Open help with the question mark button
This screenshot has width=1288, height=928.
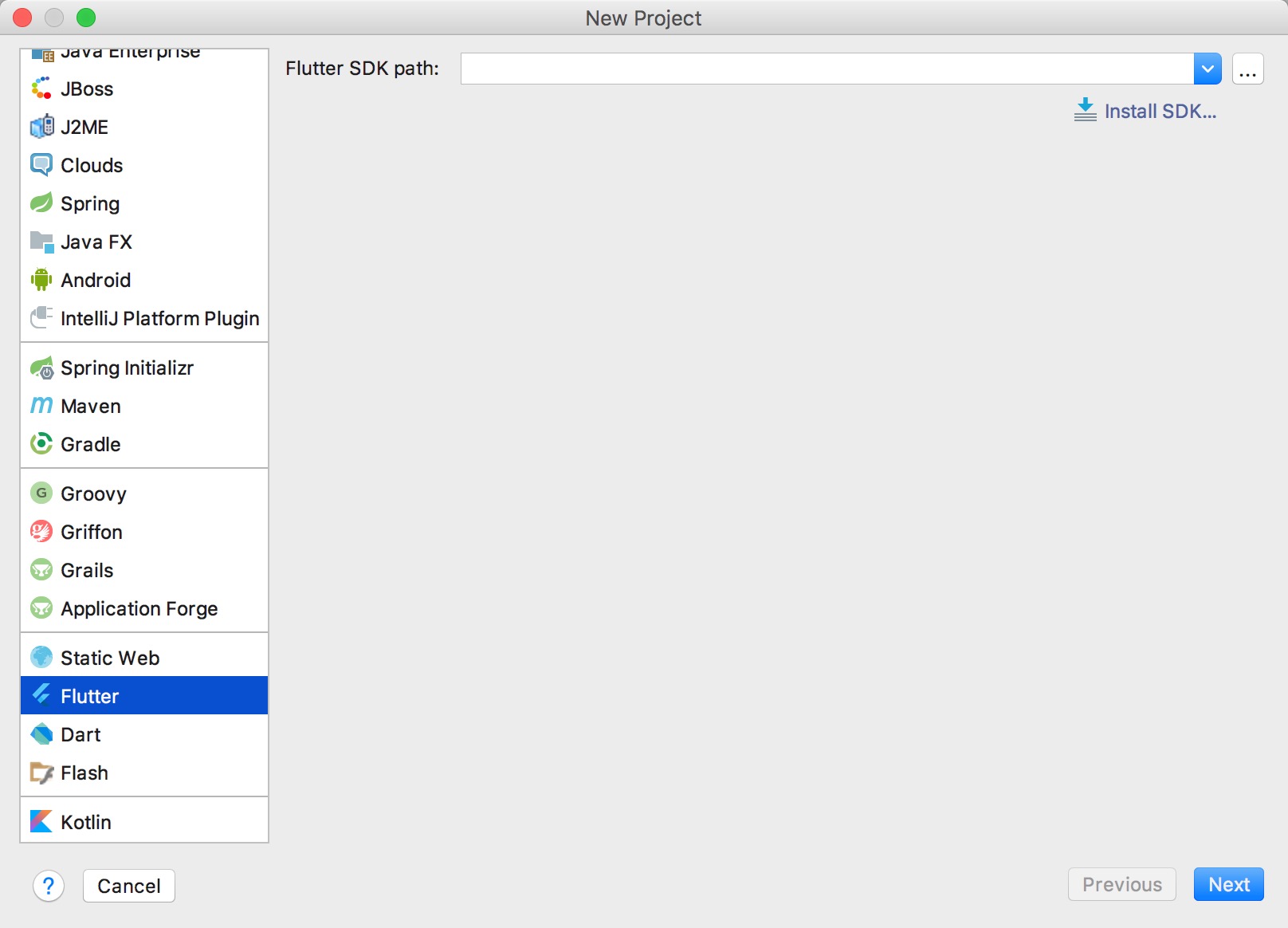coord(49,886)
